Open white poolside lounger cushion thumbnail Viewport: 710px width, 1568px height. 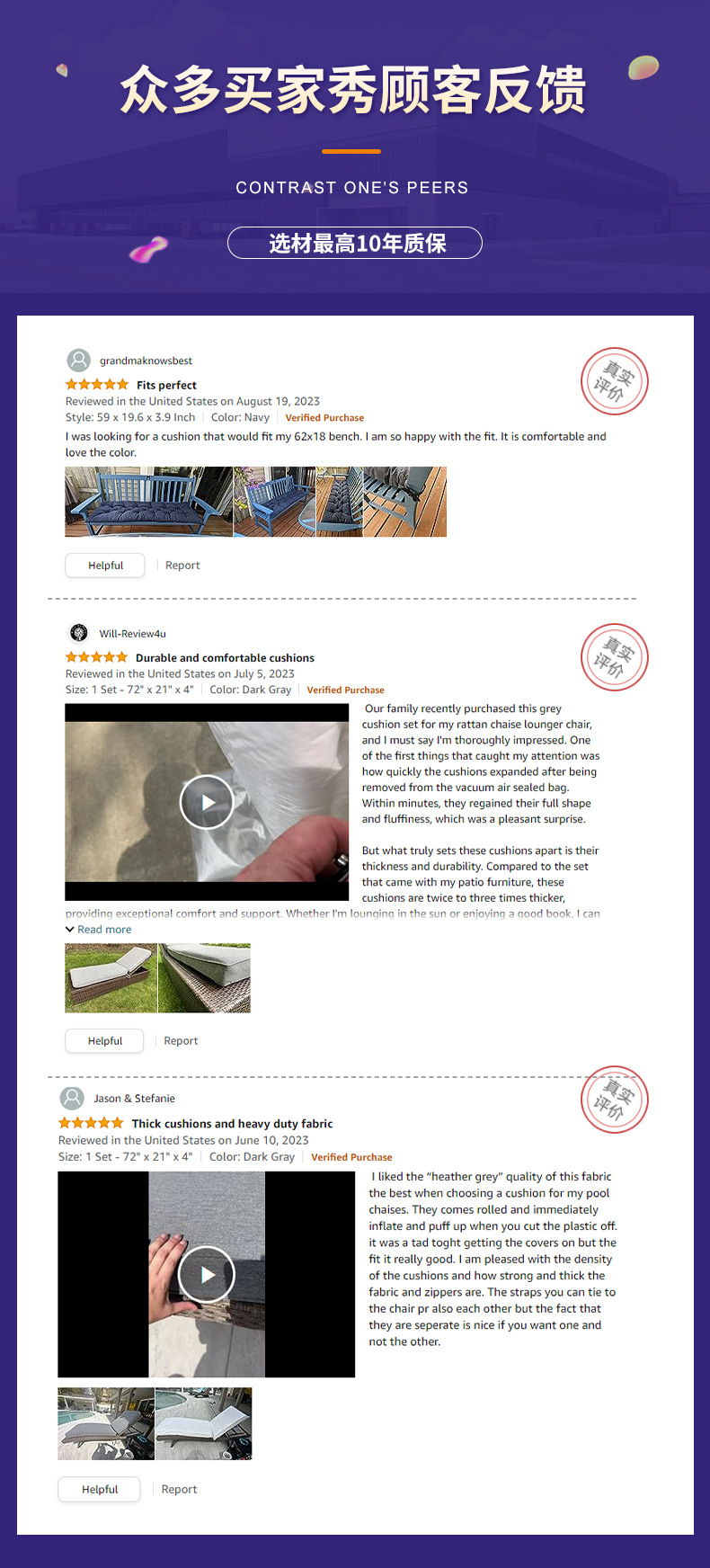click(x=204, y=1423)
